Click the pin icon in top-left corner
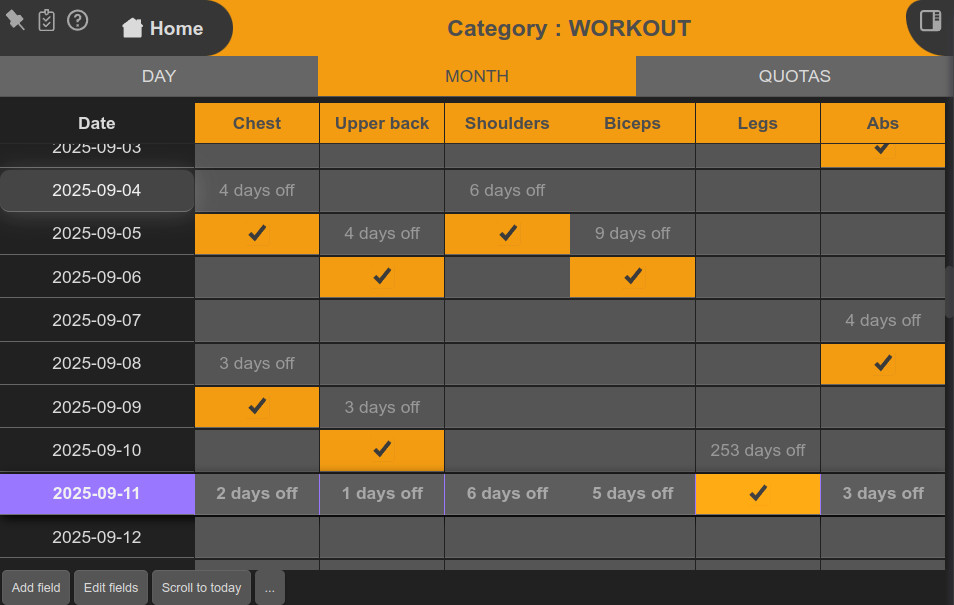The width and height of the screenshot is (954, 605). pyautogui.click(x=15, y=20)
